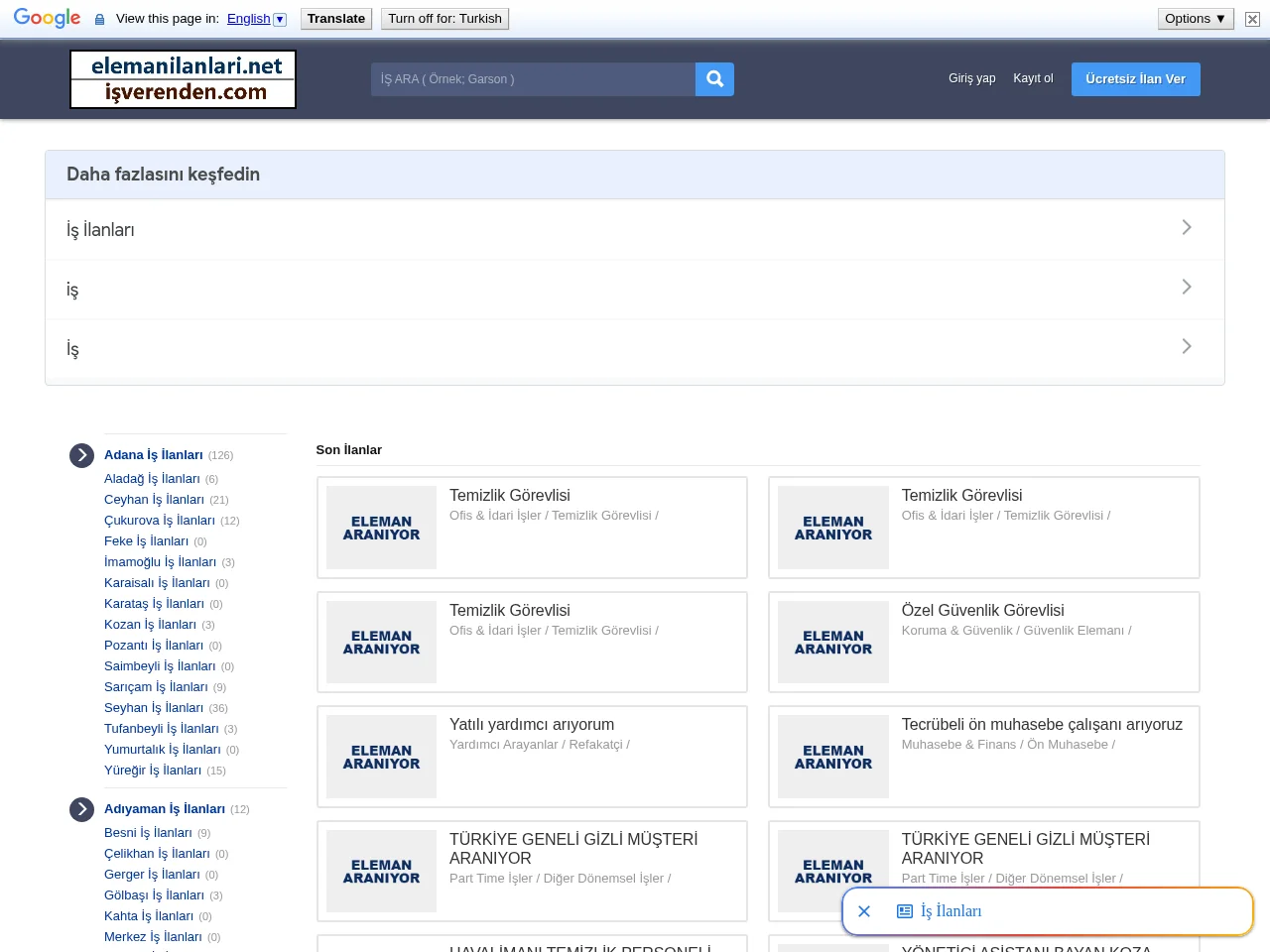
Task: Click Ücretsiz İlan Ver button
Action: point(1135,79)
